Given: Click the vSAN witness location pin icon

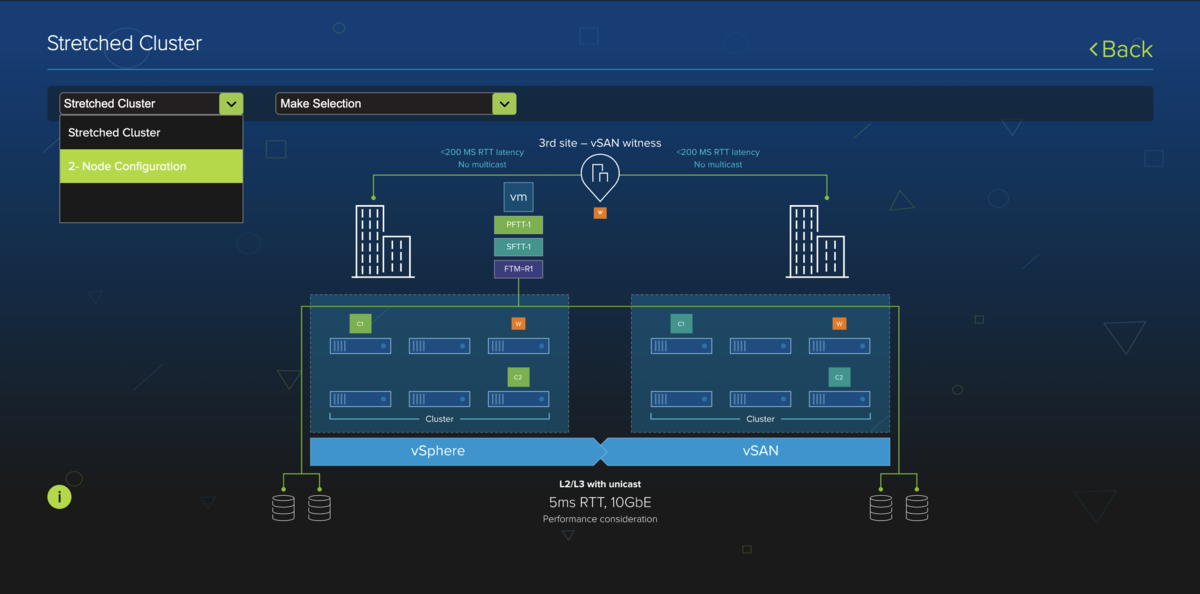Looking at the screenshot, I should 600,176.
